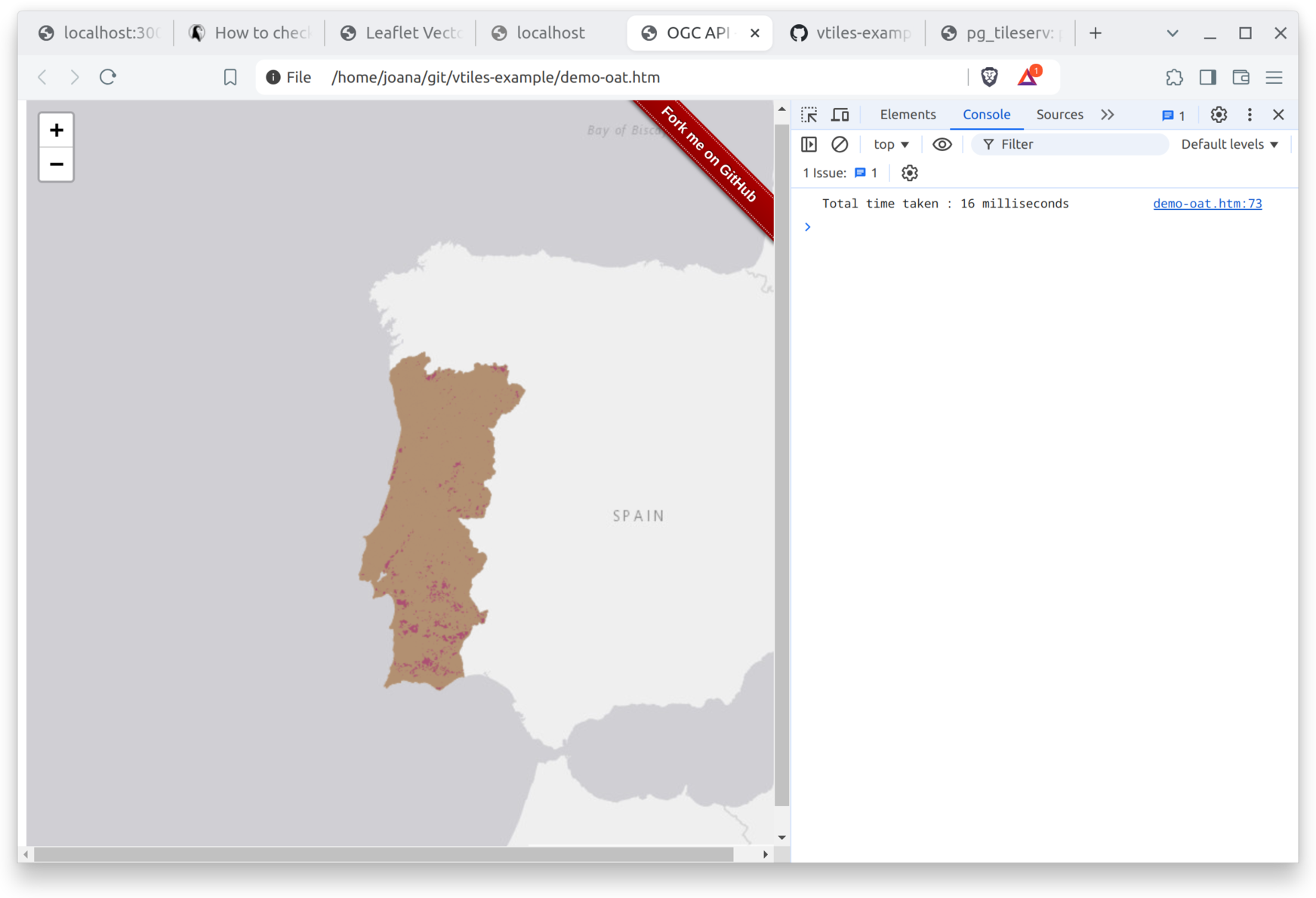Switch to the Elements tab
The image size is (1316, 898).
point(908,115)
